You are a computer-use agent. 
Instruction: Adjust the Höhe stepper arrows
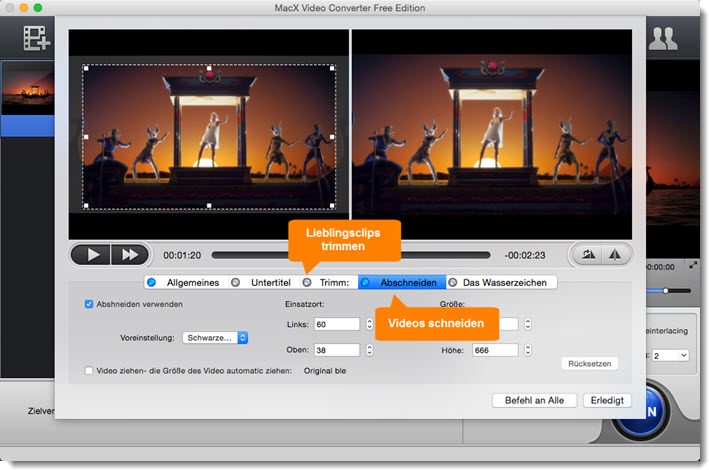click(x=528, y=350)
